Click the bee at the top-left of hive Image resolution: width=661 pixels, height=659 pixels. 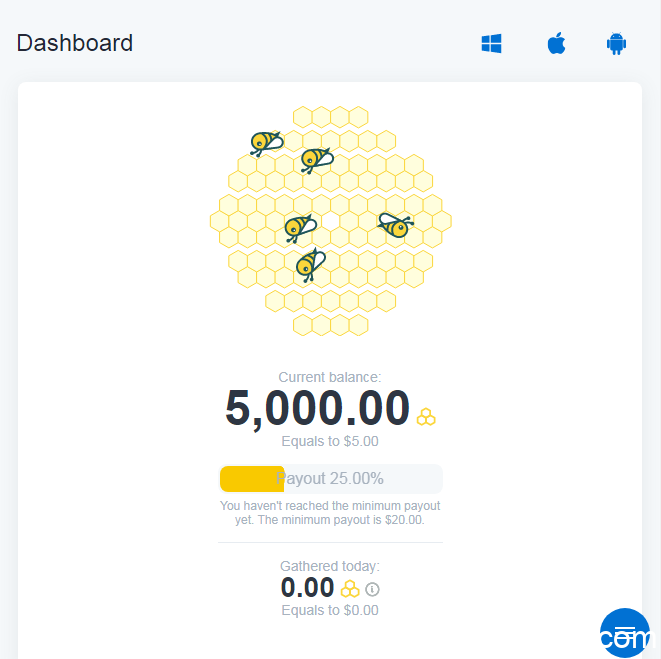pyautogui.click(x=266, y=143)
